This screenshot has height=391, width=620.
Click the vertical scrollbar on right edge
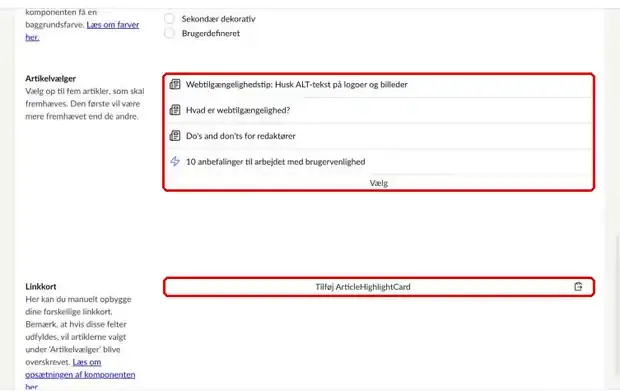[617, 304]
